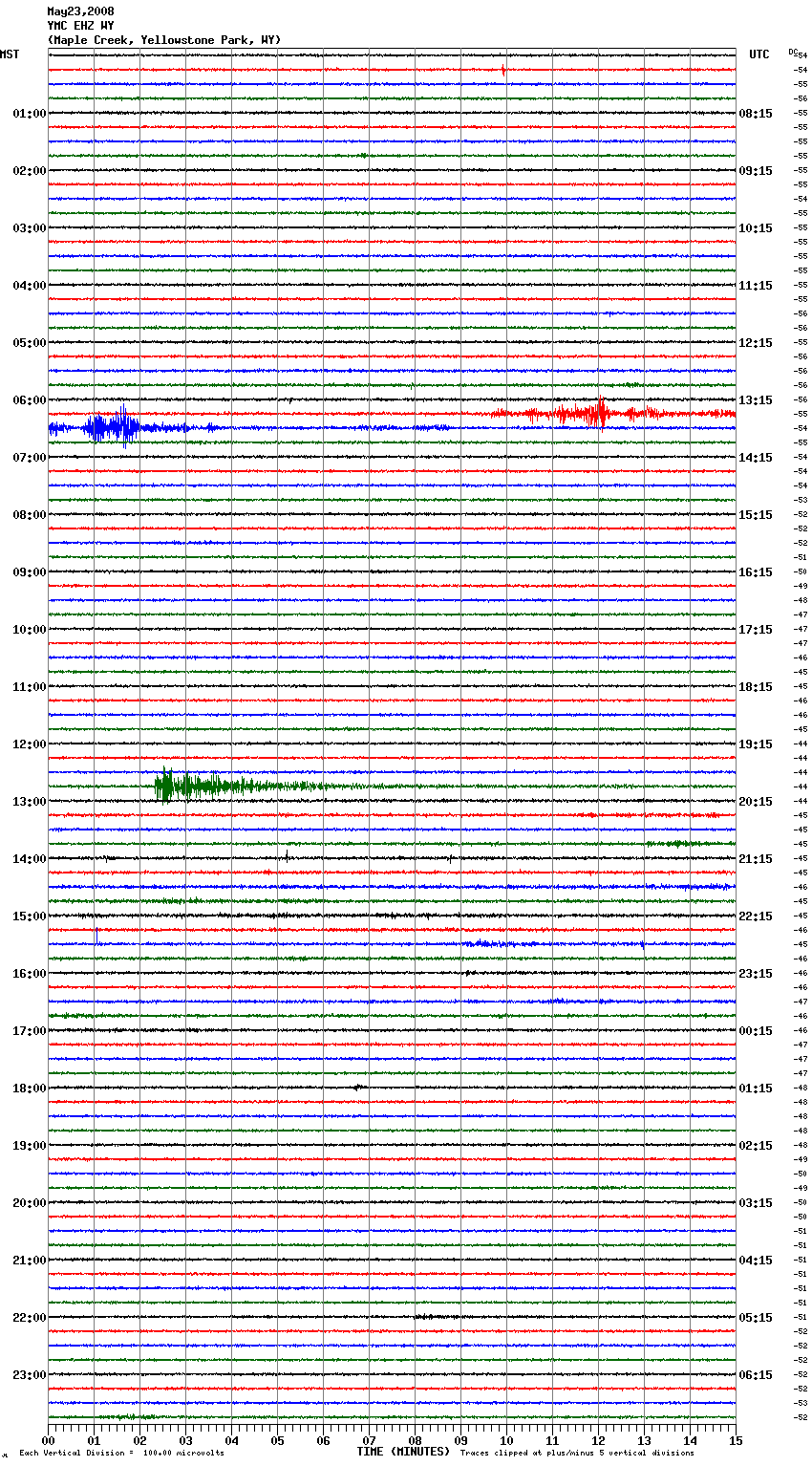
Task: Click the 00:15 UTC row label
Action: [x=756, y=1031]
